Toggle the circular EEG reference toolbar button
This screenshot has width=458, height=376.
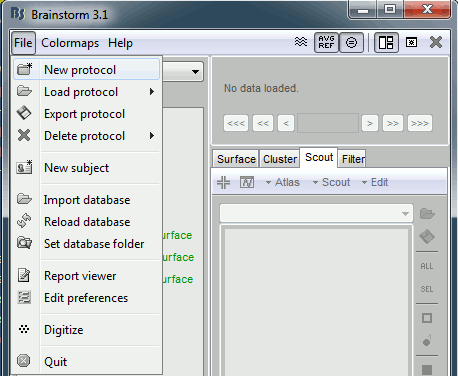[351, 42]
